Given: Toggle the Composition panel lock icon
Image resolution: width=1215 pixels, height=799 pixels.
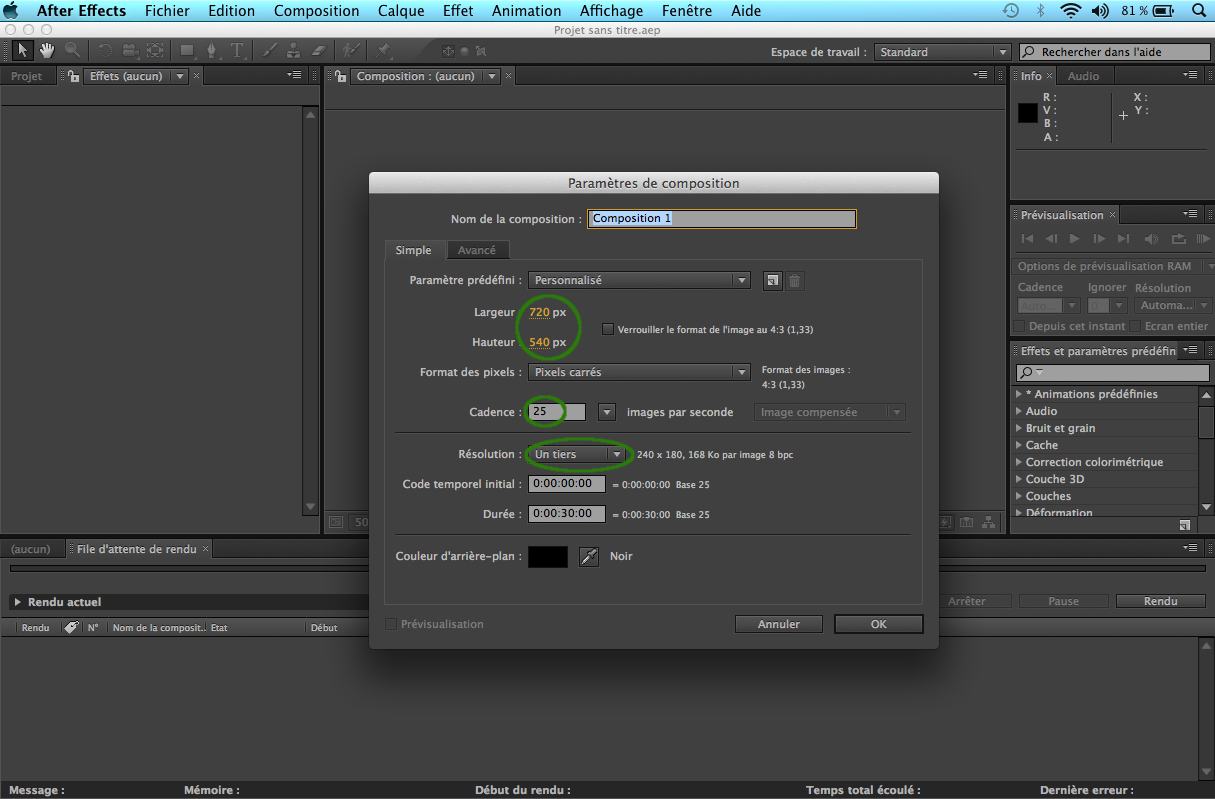Looking at the screenshot, I should point(341,76).
